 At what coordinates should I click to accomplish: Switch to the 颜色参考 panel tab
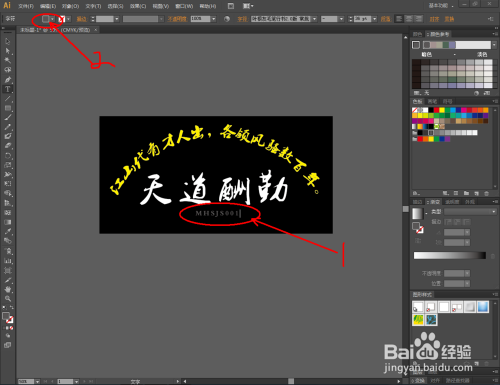(x=438, y=34)
